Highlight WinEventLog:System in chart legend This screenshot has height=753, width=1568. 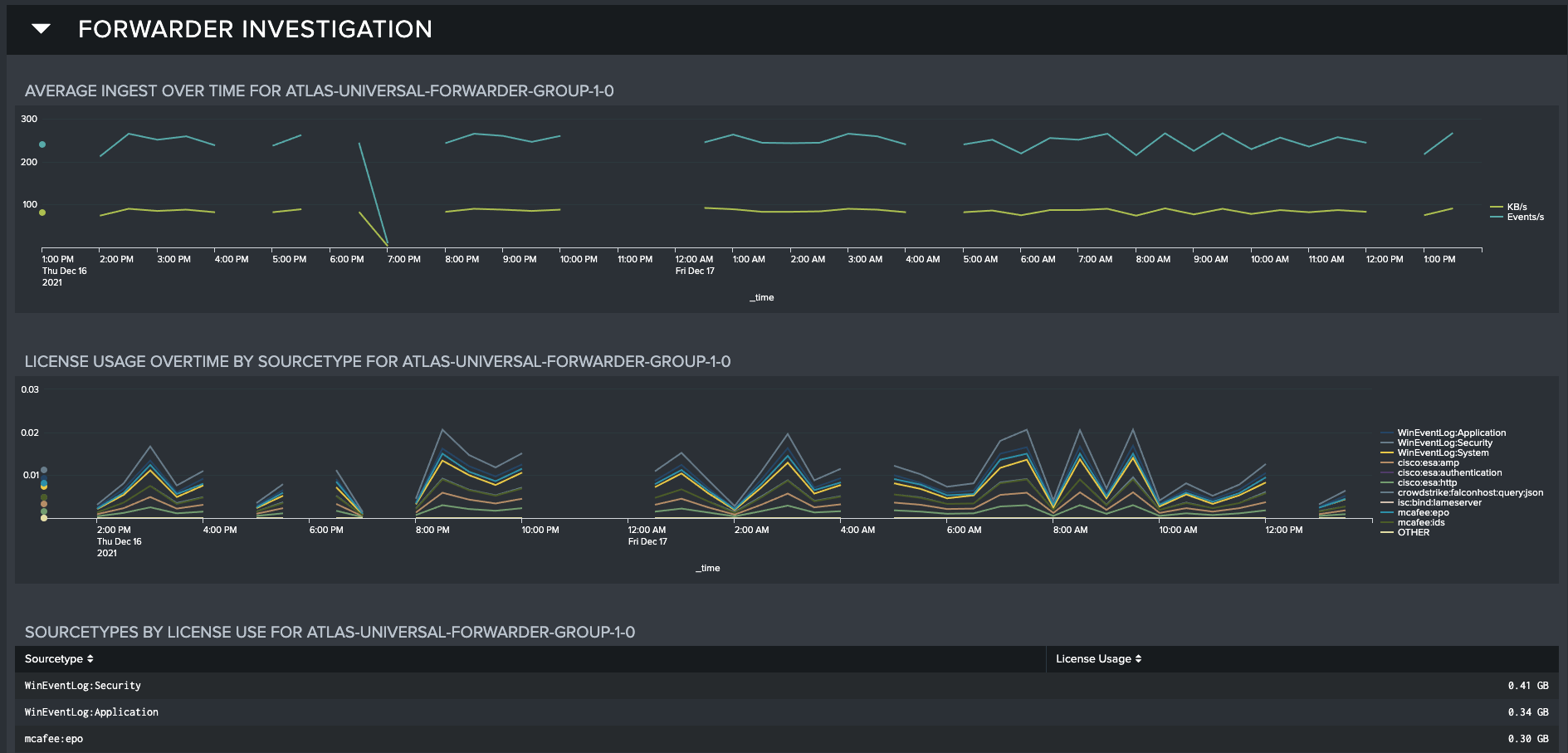1443,452
